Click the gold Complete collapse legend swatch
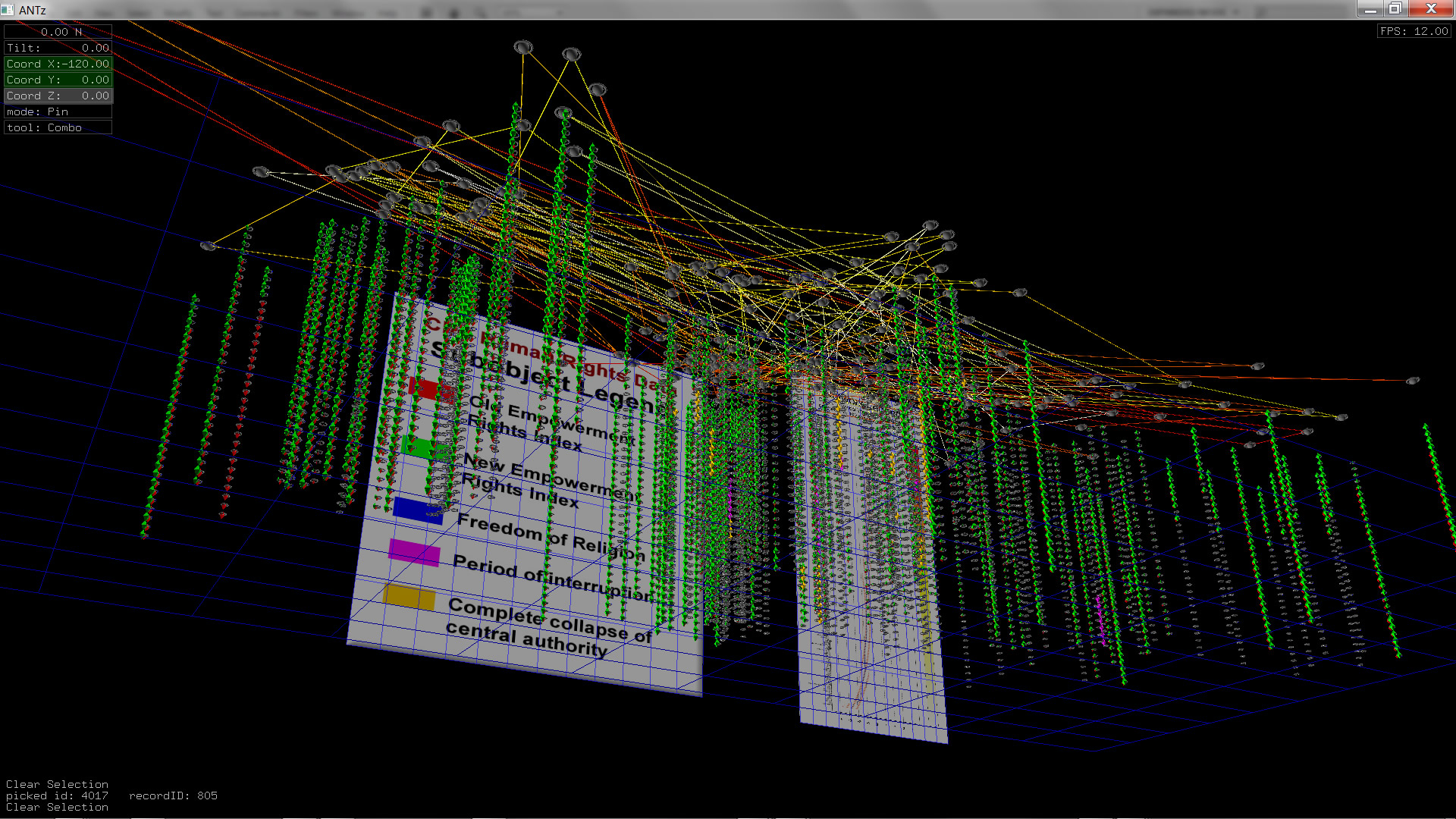 click(409, 597)
